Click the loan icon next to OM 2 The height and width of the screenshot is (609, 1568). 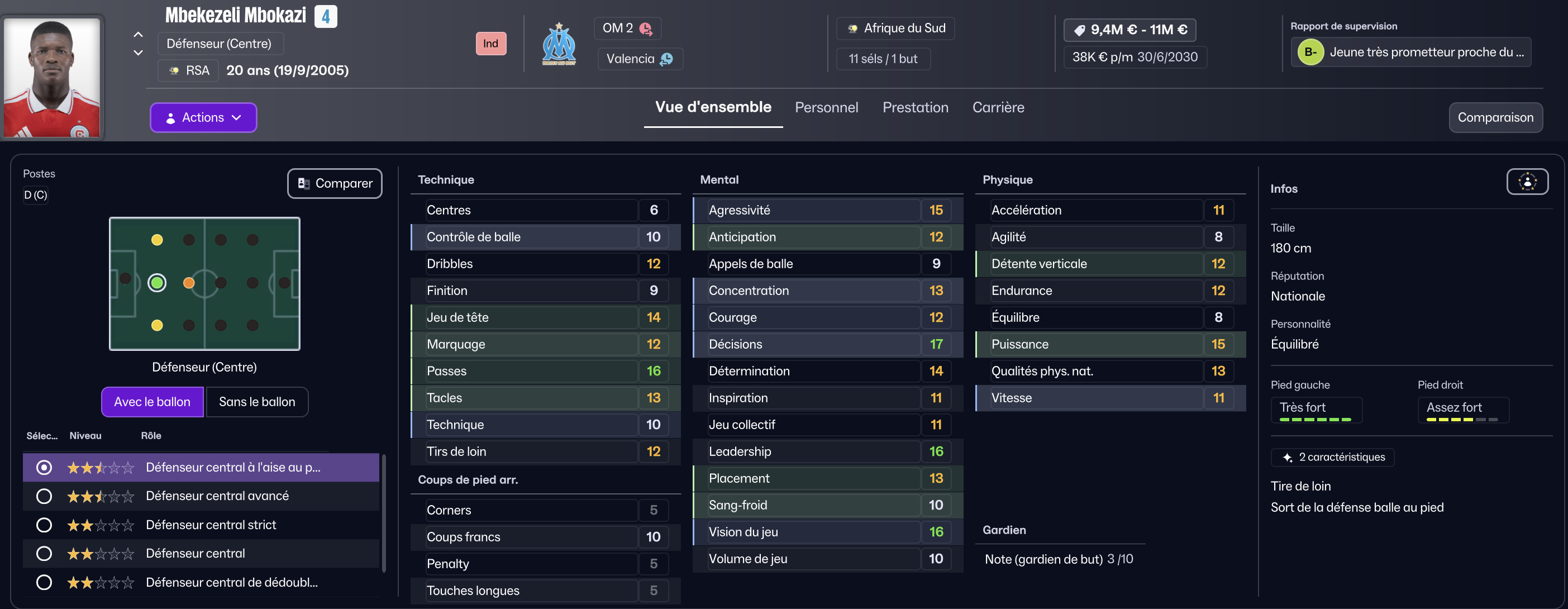[x=646, y=28]
